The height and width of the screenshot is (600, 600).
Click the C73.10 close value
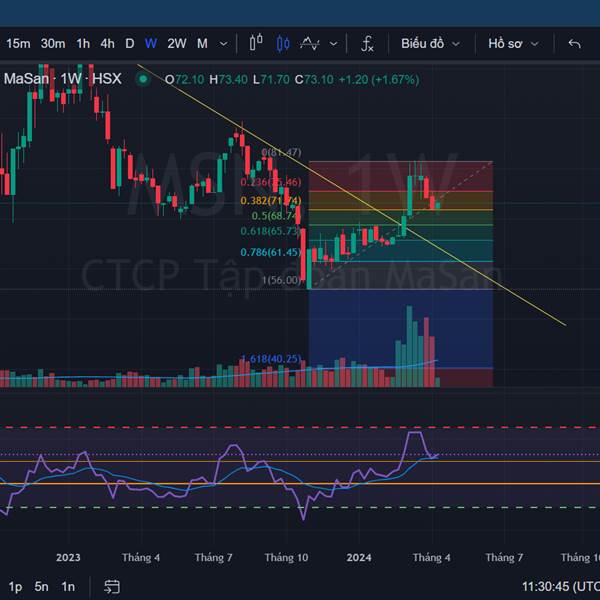314,80
